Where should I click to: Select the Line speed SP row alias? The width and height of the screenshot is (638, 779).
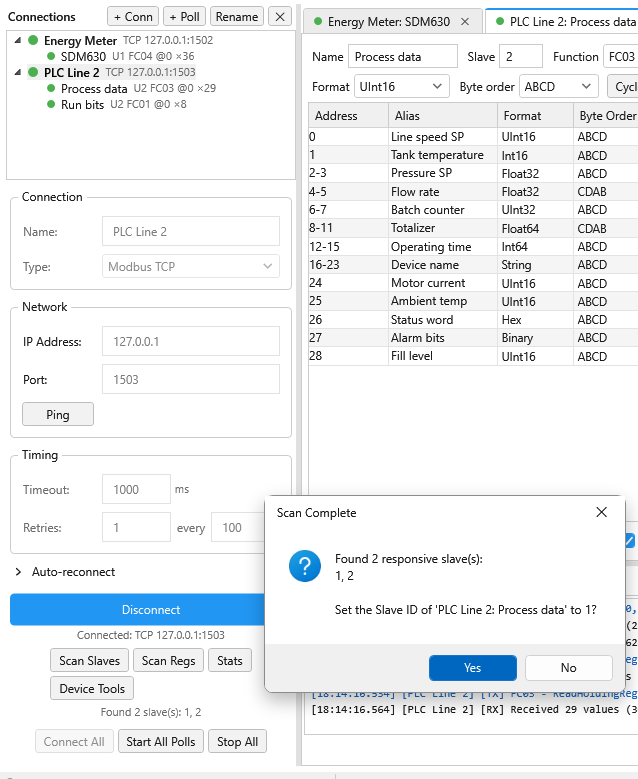(x=443, y=137)
